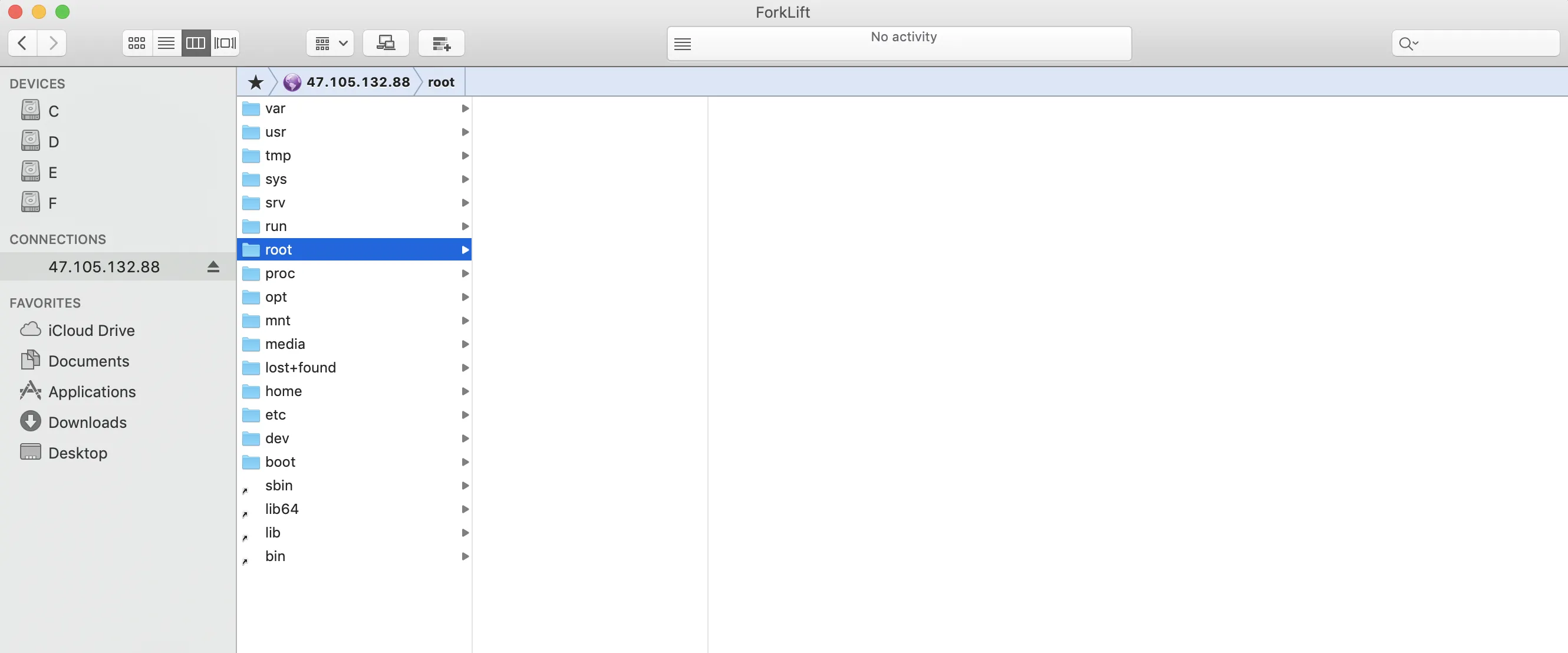Select the etc folder
This screenshot has height=653, width=1568.
pos(354,415)
